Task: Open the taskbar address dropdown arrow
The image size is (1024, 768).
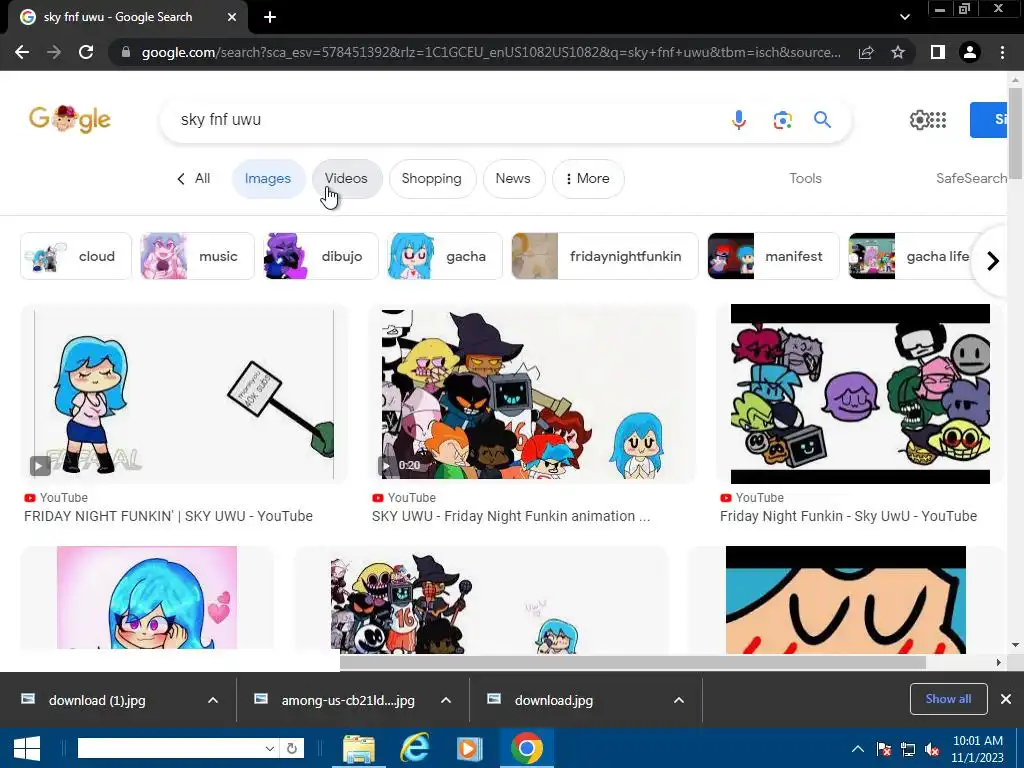Action: click(270, 748)
